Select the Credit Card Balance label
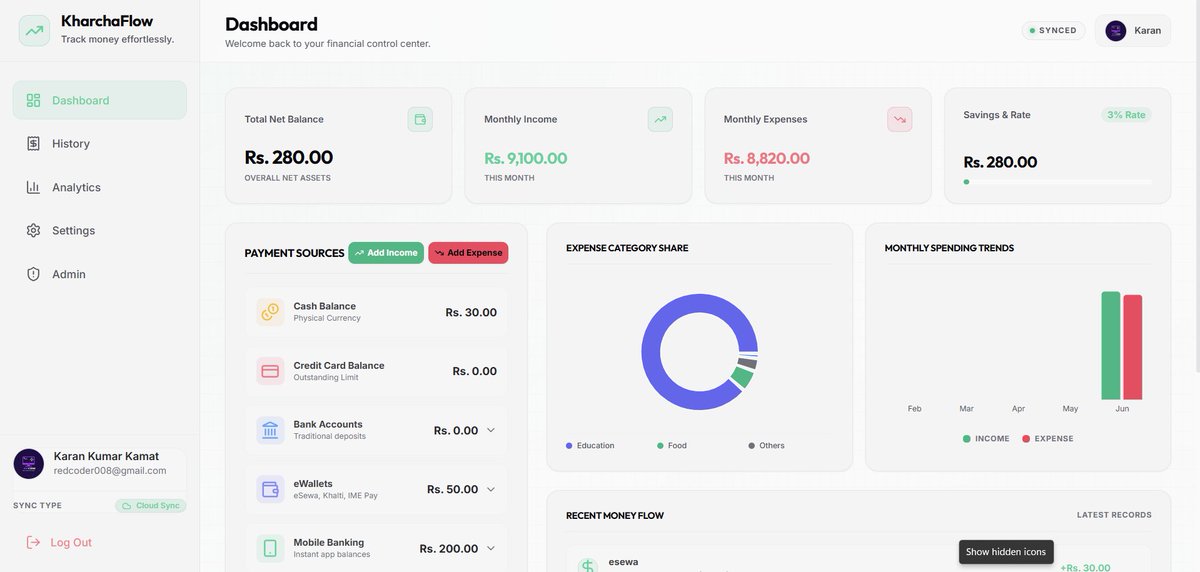1200x572 pixels. tap(339, 365)
